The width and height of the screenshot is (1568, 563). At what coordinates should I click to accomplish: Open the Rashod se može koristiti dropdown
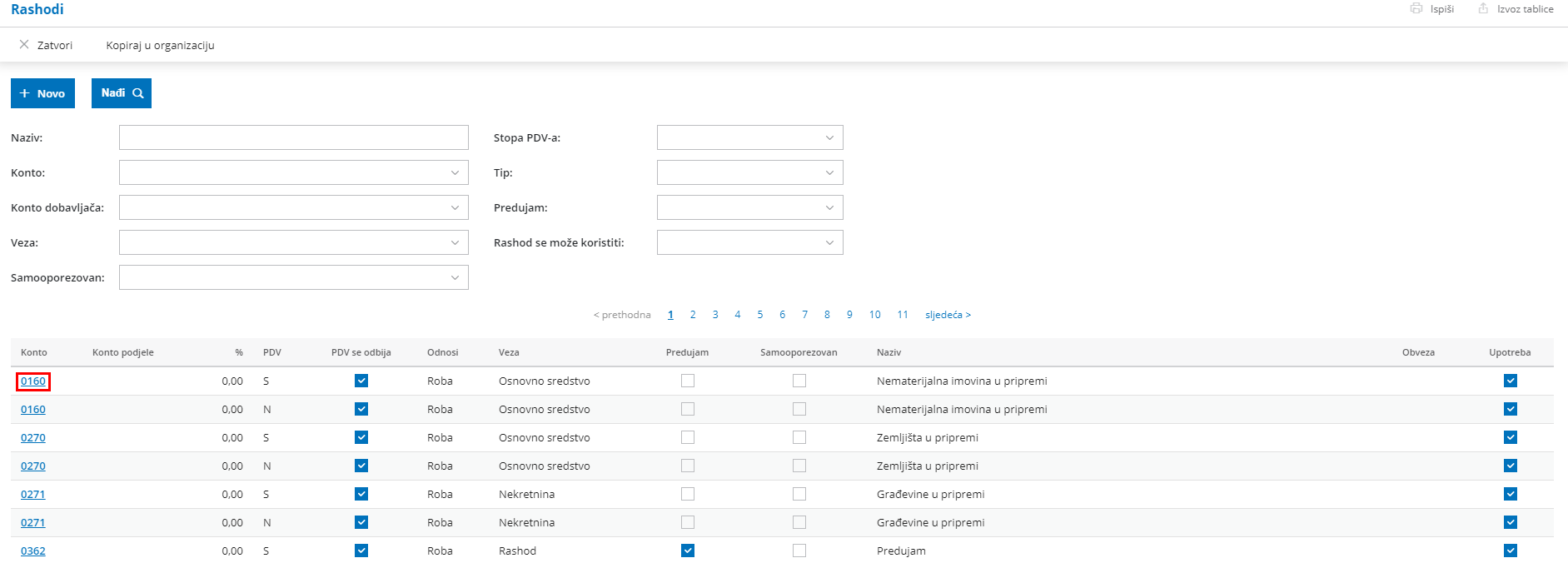(829, 242)
